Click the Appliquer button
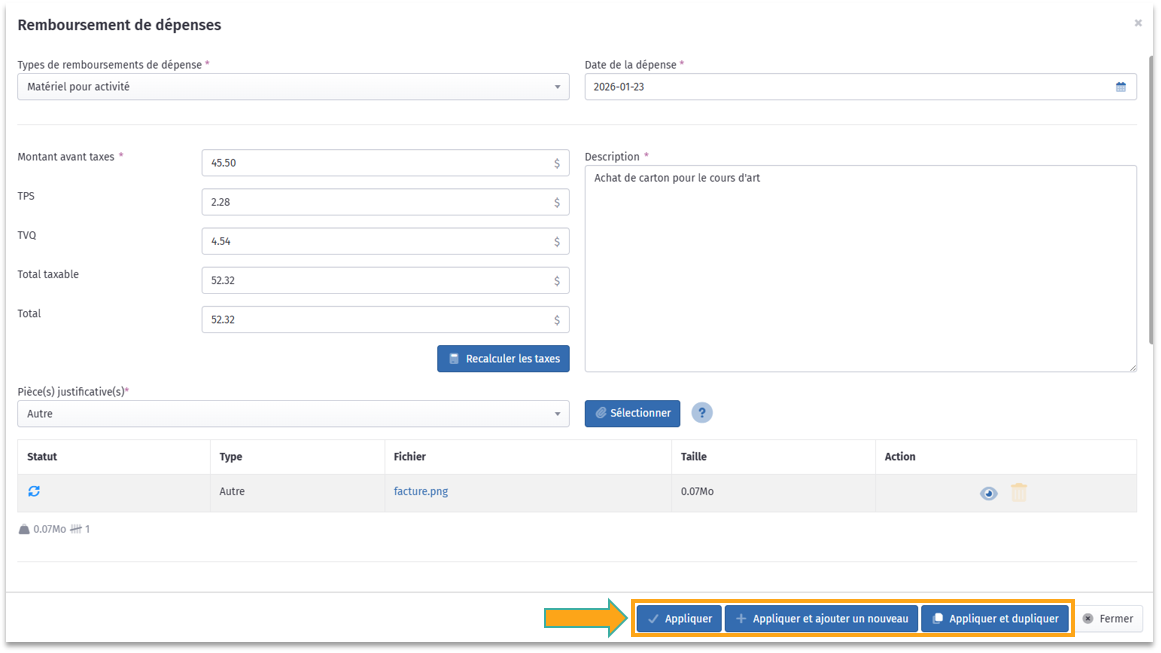 679,619
